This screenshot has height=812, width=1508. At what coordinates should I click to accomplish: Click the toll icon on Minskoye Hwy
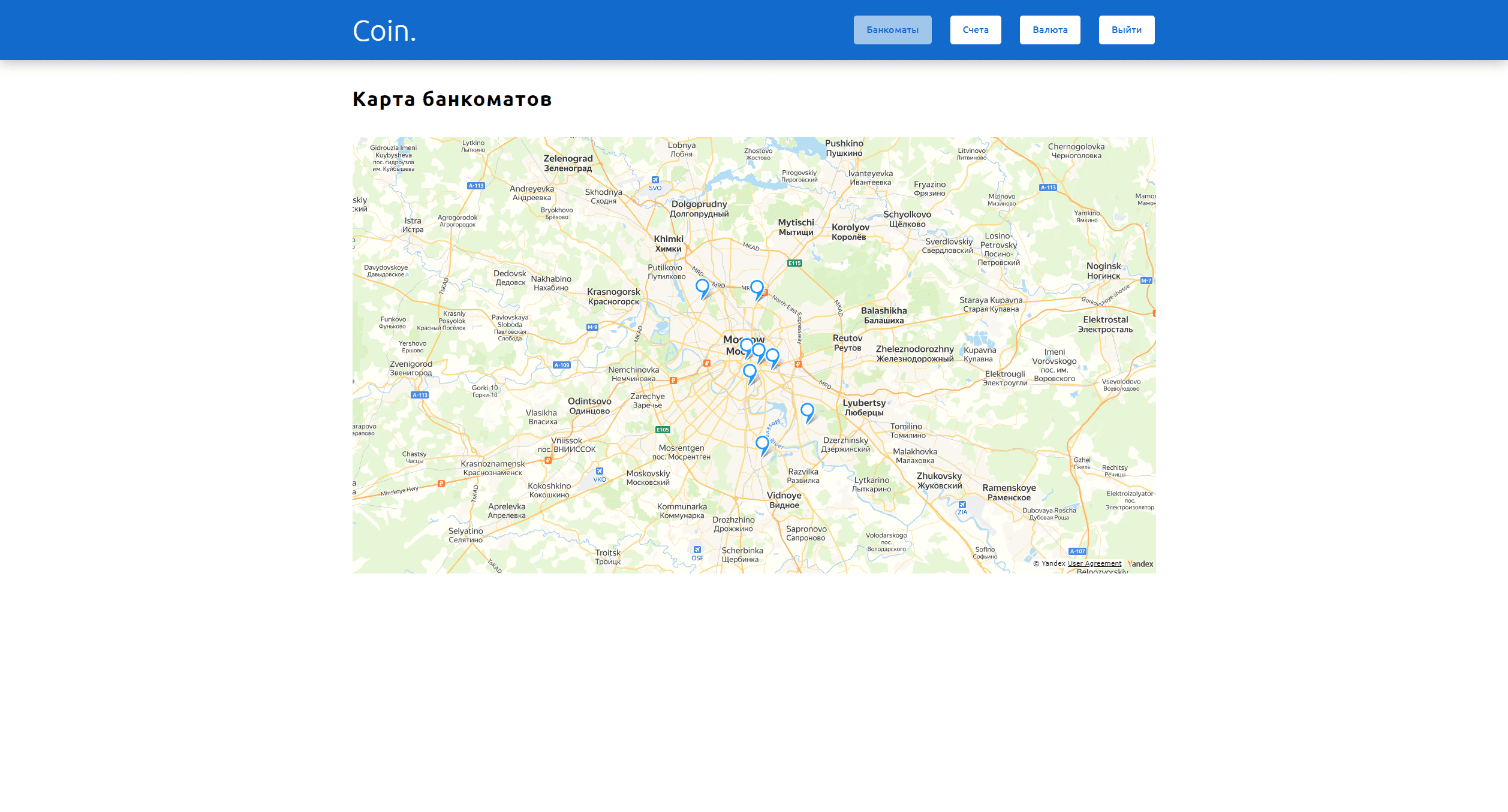click(441, 484)
